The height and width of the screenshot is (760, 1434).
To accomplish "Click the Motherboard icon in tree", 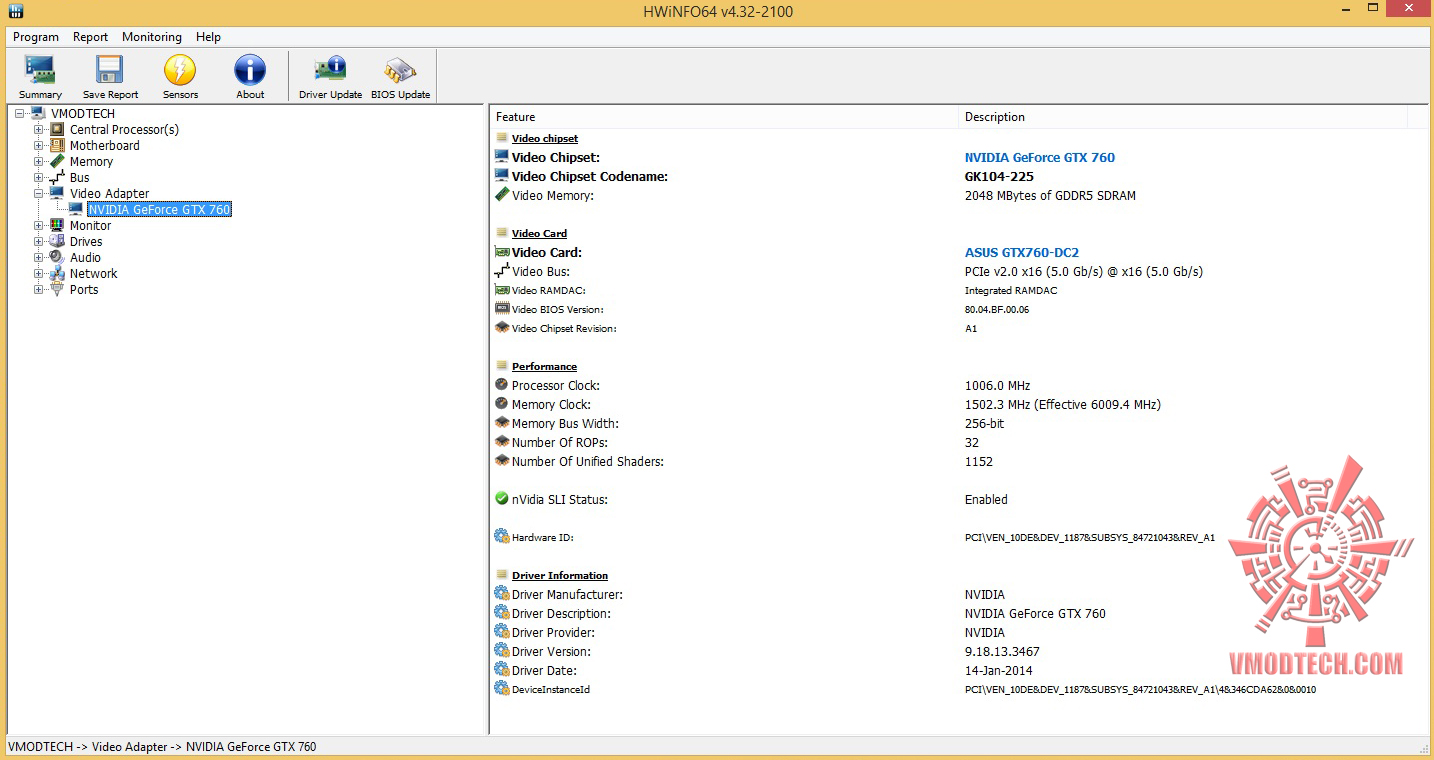I will point(57,145).
